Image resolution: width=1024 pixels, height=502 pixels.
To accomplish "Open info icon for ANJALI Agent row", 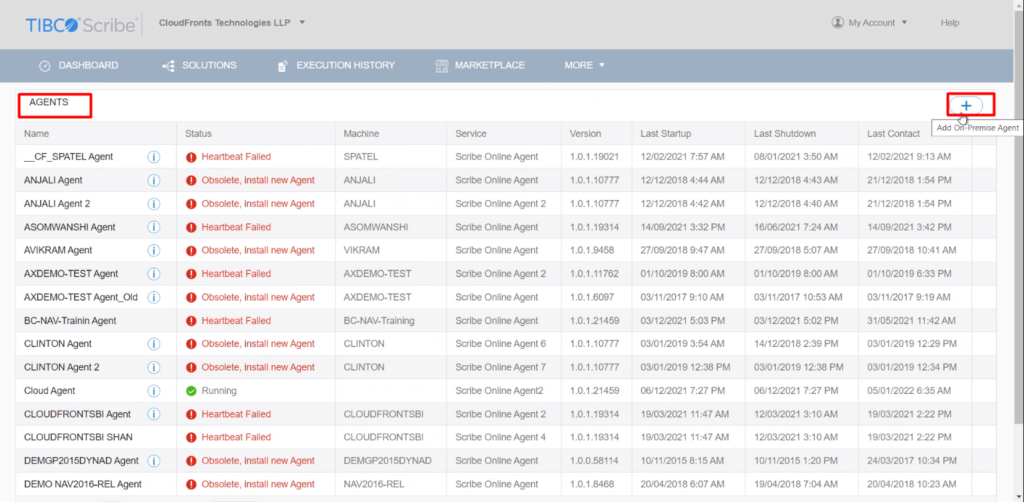I will click(153, 180).
